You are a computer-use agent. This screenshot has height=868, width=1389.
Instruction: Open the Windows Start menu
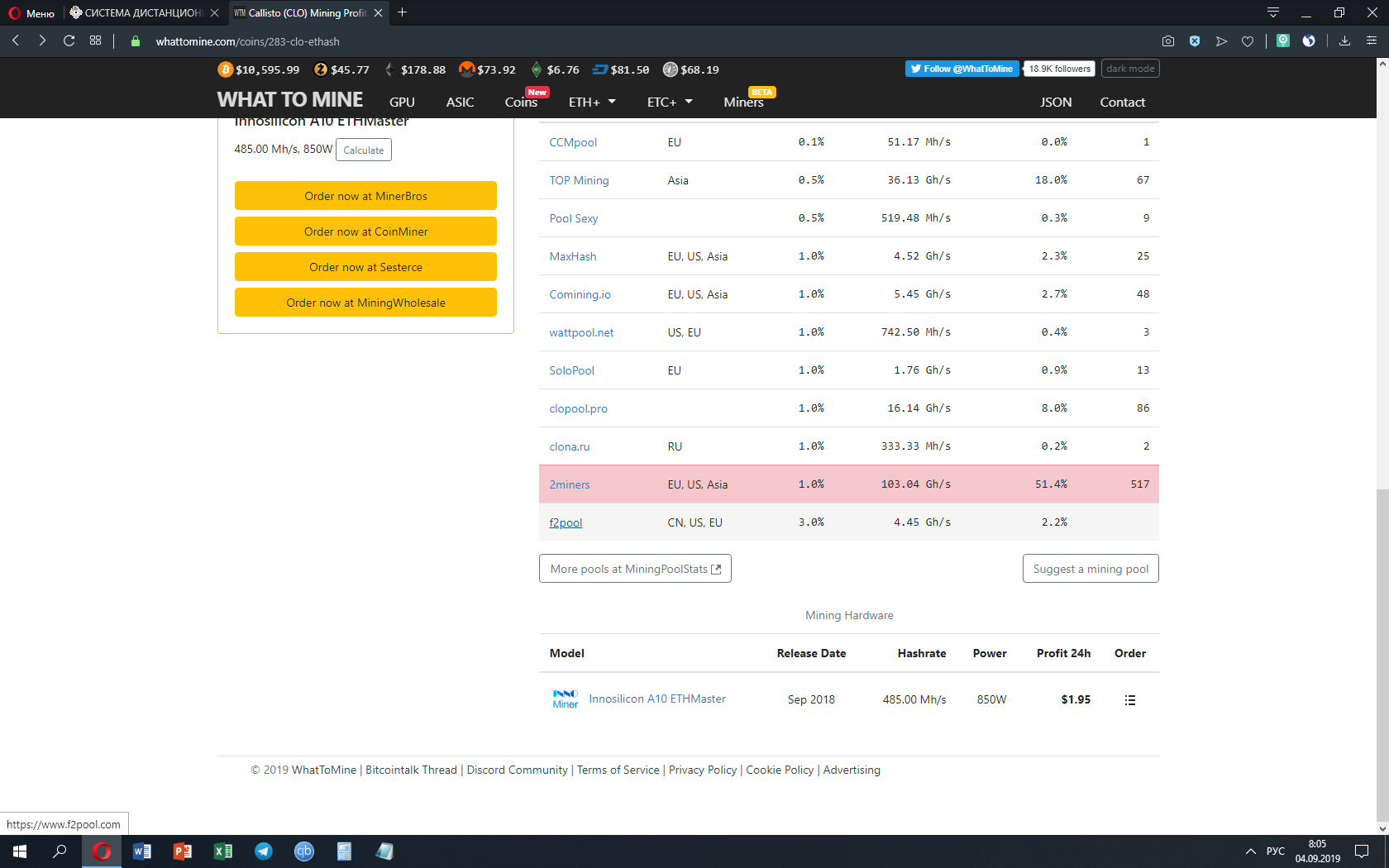pyautogui.click(x=20, y=851)
